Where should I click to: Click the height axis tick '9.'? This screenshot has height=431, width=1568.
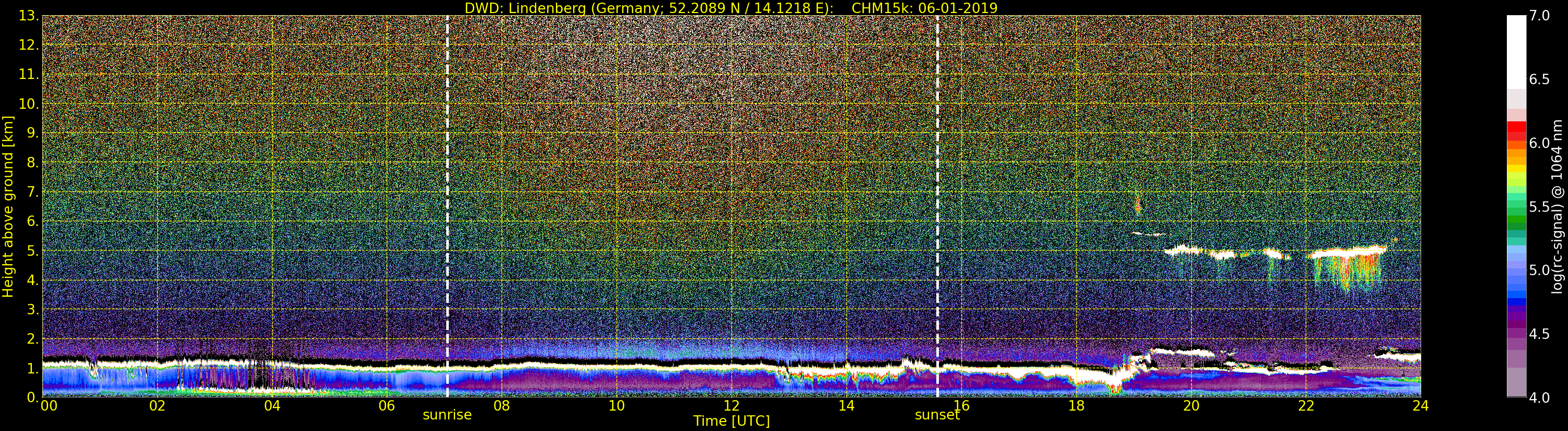(x=33, y=133)
